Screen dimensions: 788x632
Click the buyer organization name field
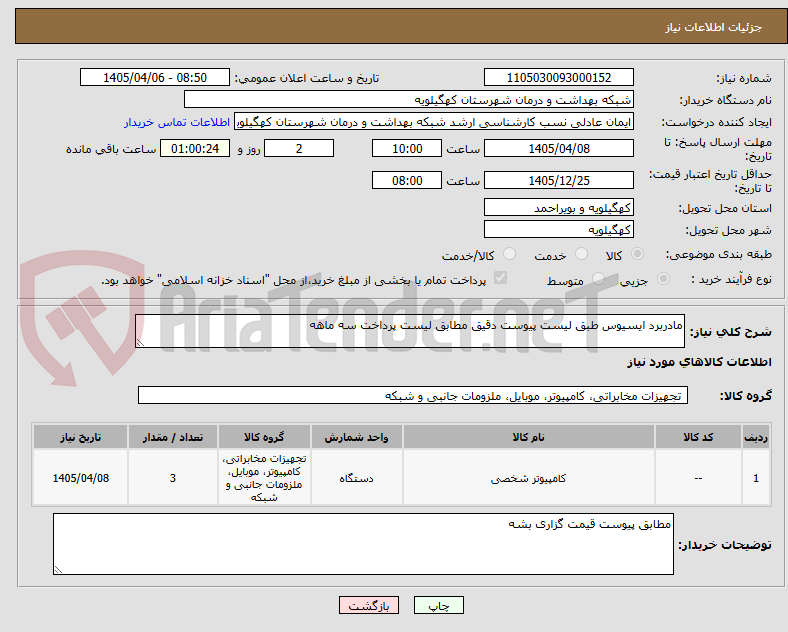[409, 99]
